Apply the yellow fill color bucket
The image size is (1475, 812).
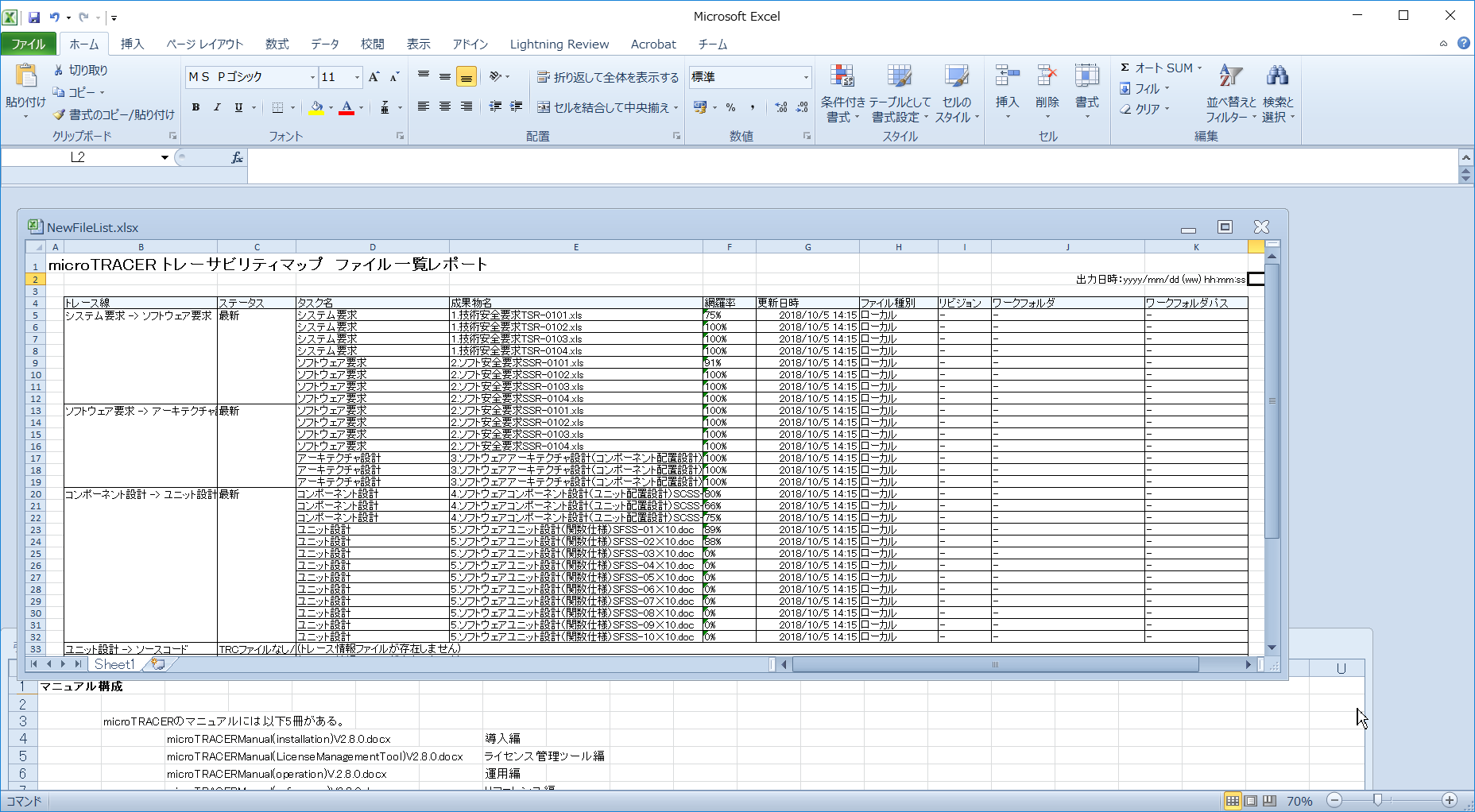click(x=316, y=107)
